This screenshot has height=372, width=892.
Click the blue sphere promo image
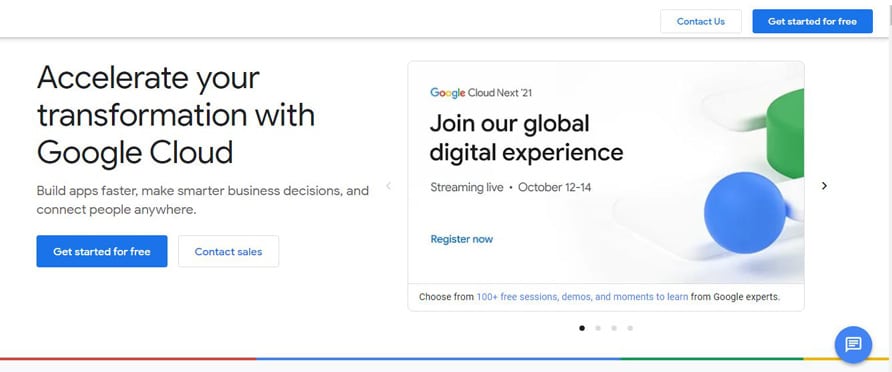[x=745, y=213]
